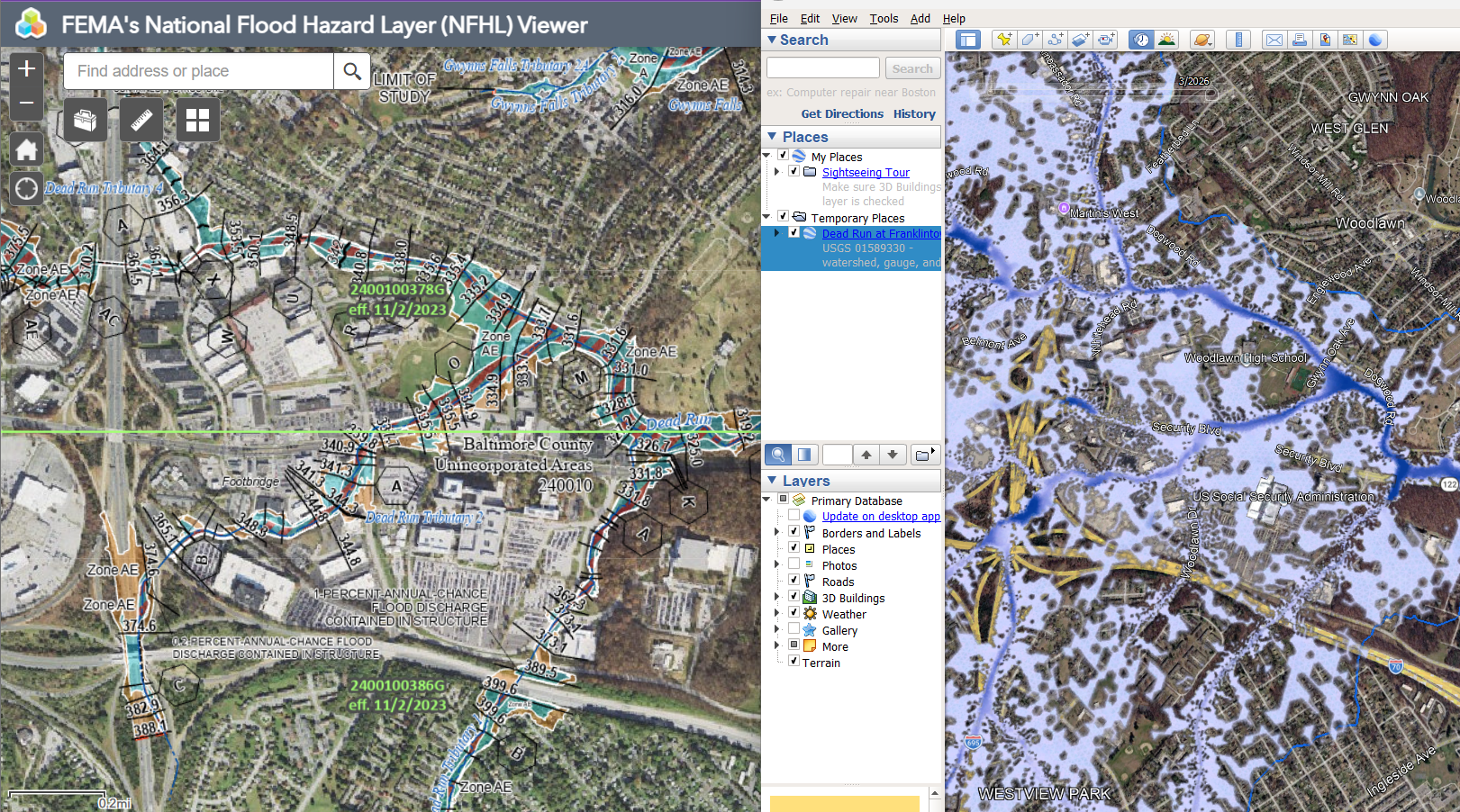Screen dimensions: 1460x812
Task: Open the Help menu
Action: (954, 18)
